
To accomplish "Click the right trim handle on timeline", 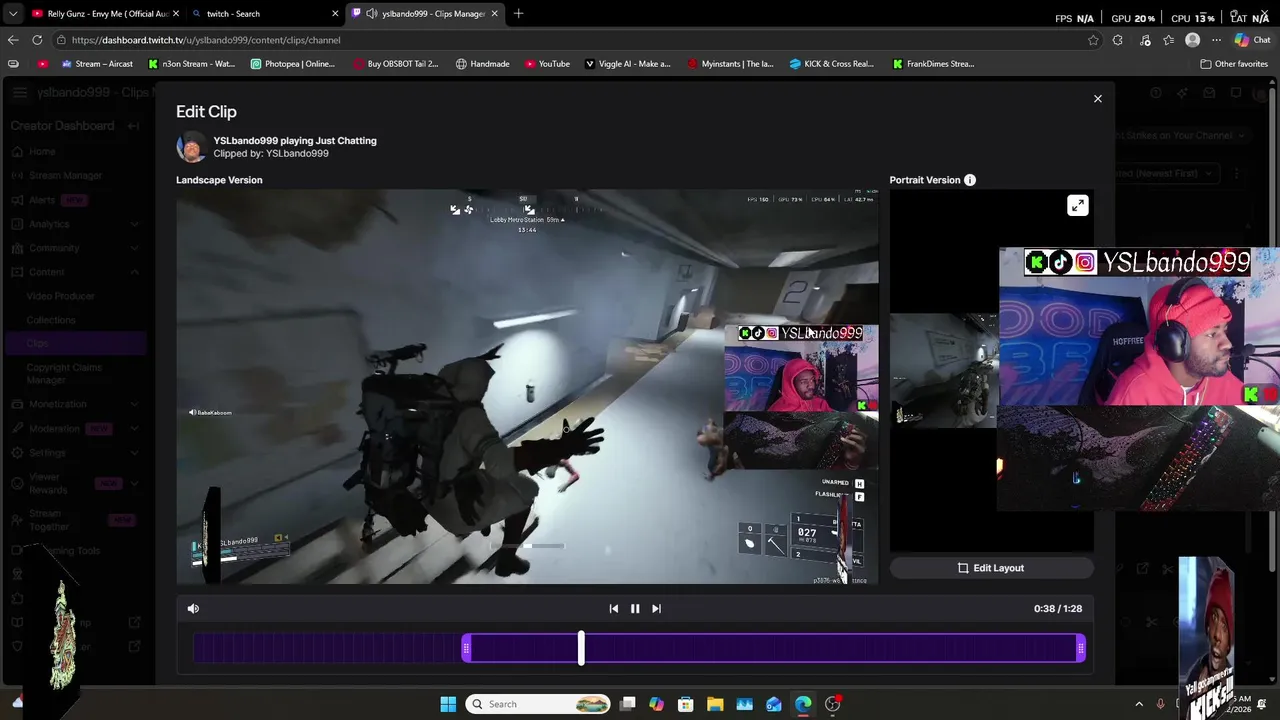I will click(x=1080, y=649).
